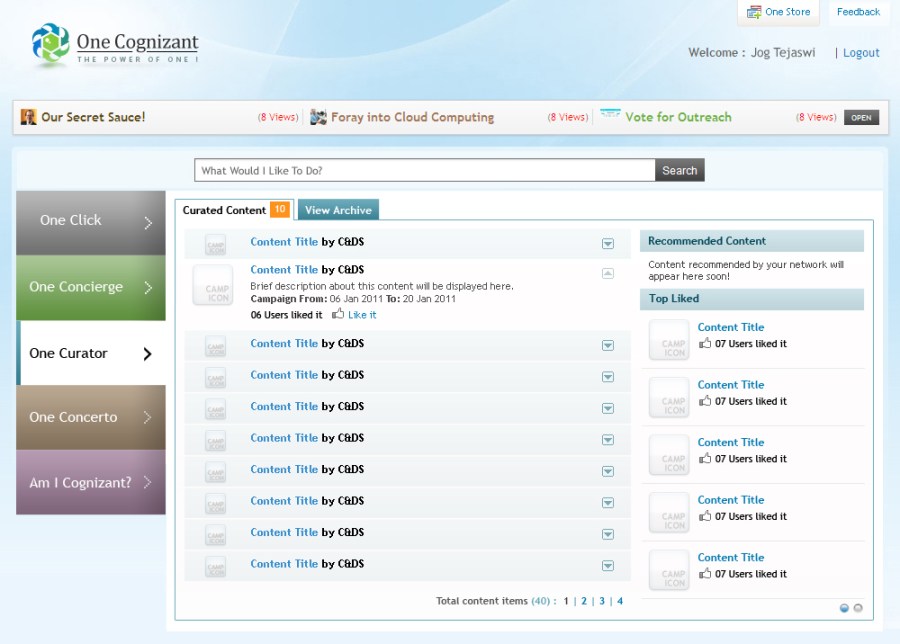Go to page 3 of content items
Viewport: 900px width, 644px height.
coord(601,601)
